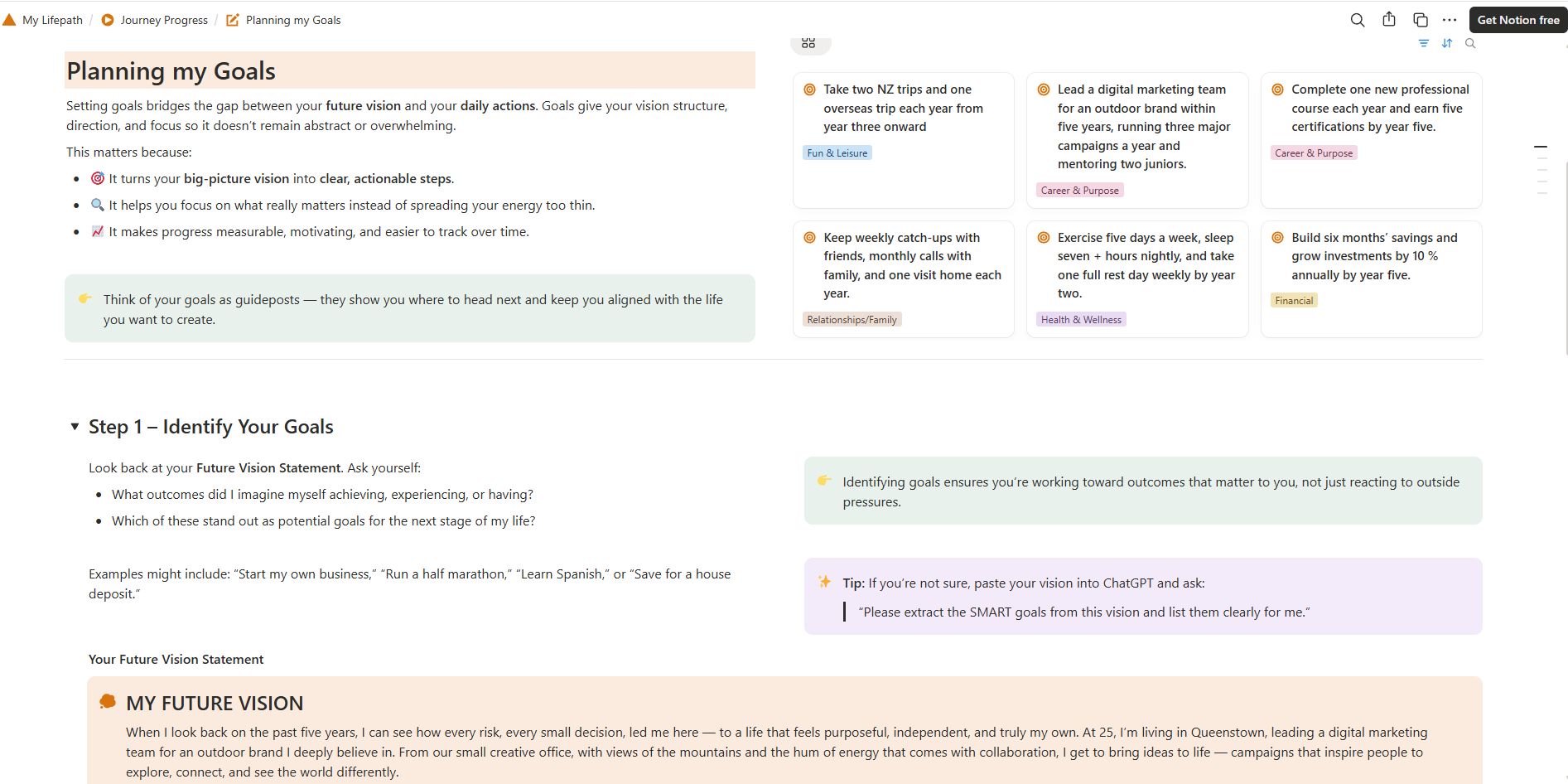
Task: Click the Get Notion free button
Action: [1517, 20]
